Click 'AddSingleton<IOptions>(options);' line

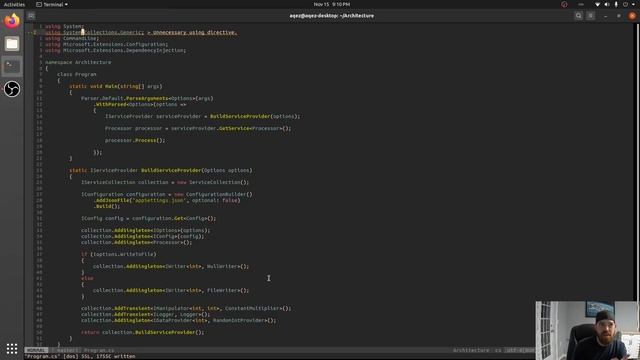tap(146, 230)
